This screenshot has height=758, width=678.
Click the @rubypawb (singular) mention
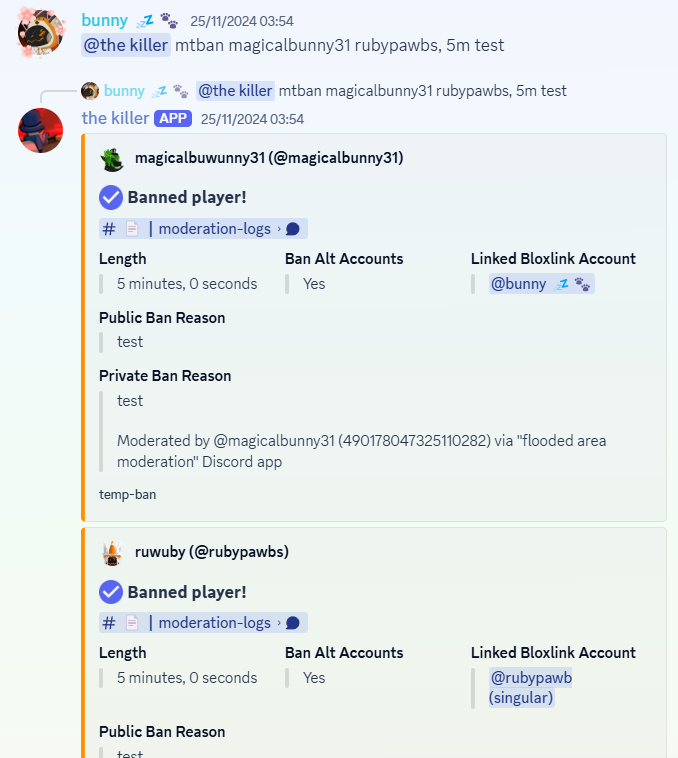click(530, 687)
